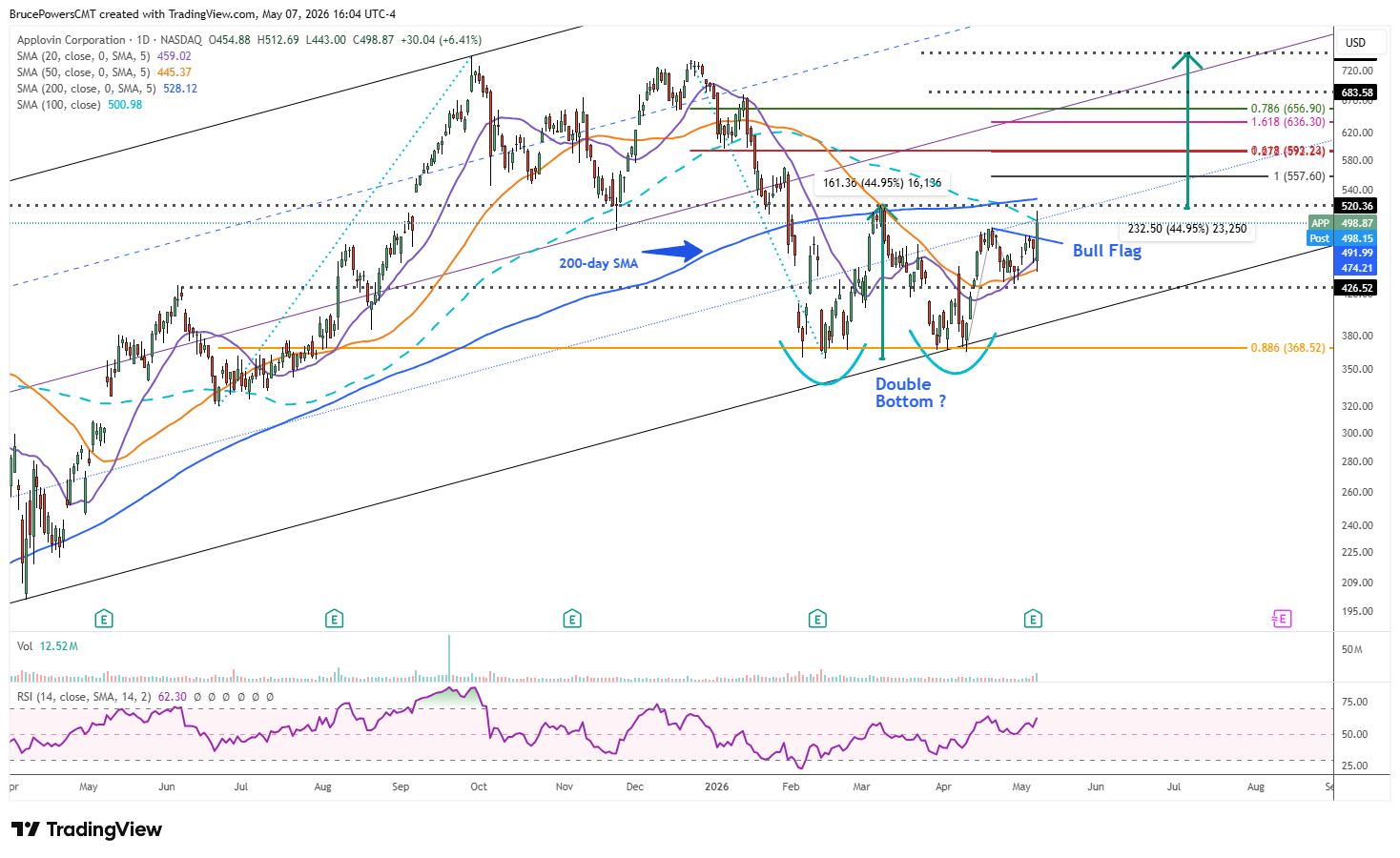Click the 426.52 price label

[x=1356, y=288]
